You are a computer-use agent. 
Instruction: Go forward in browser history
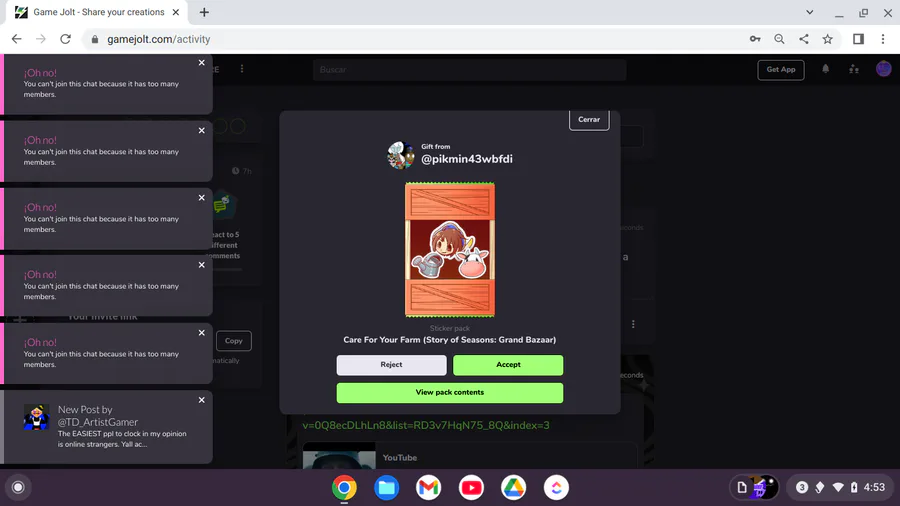coord(41,39)
